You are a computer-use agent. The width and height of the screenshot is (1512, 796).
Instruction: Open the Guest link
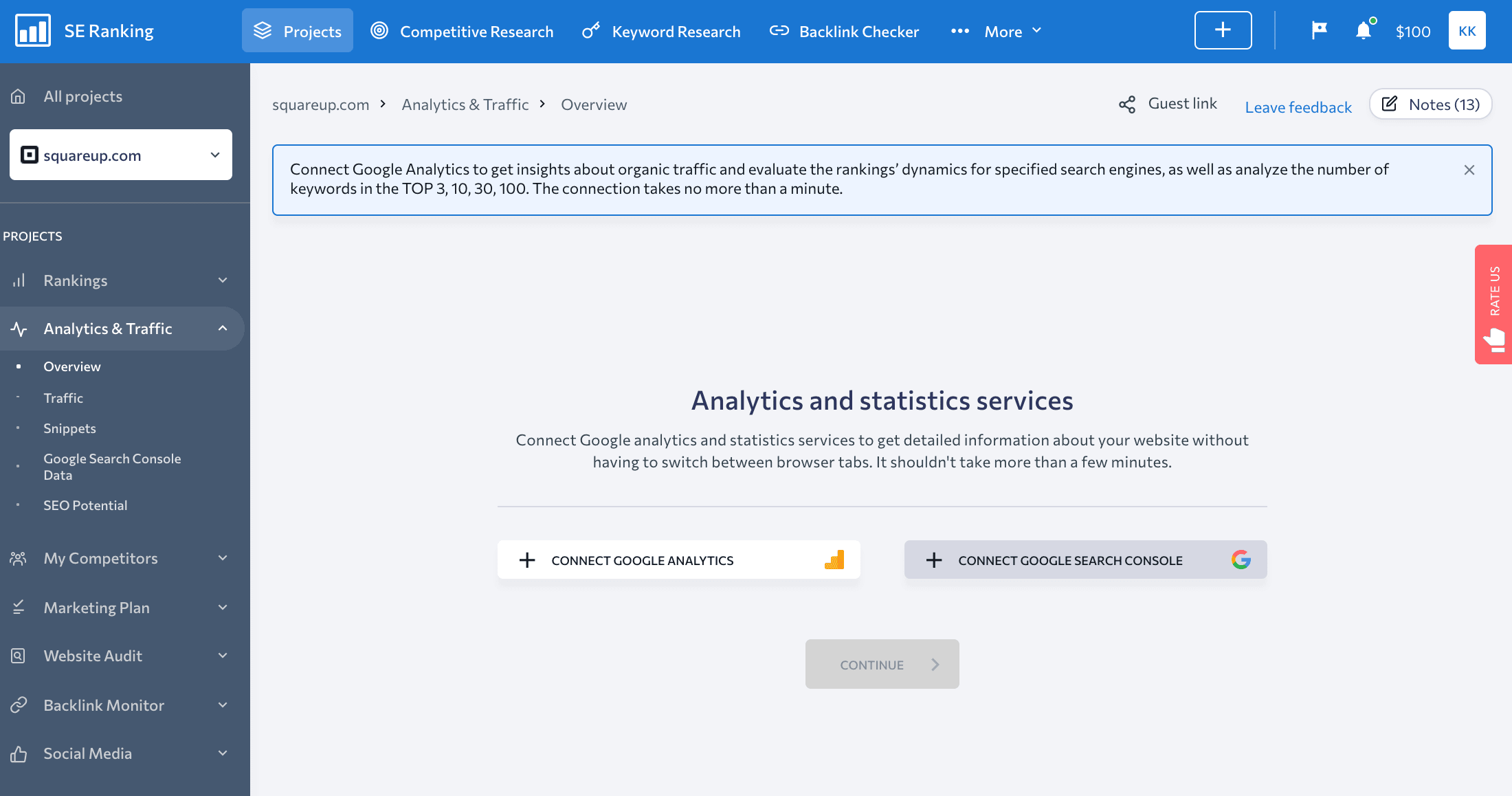pyautogui.click(x=1182, y=103)
